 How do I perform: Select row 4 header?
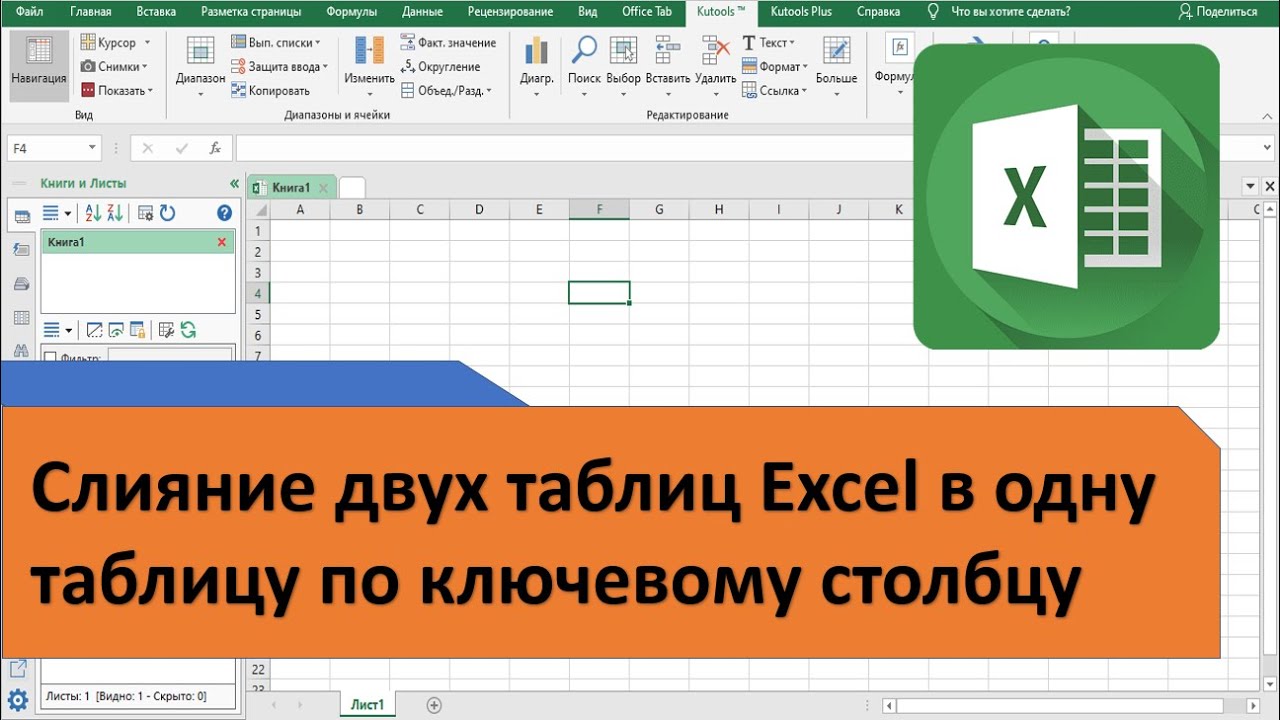(257, 293)
